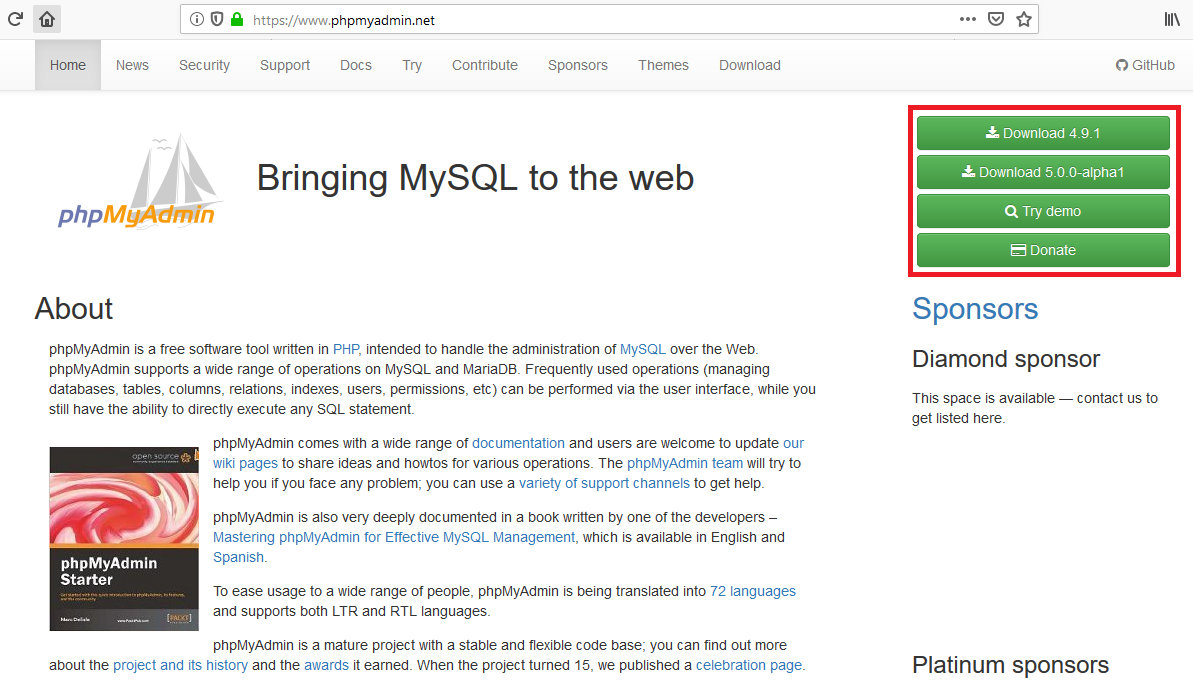Click the 'Diamond sponsor' heading
Image resolution: width=1193 pixels, height=691 pixels.
[1006, 359]
